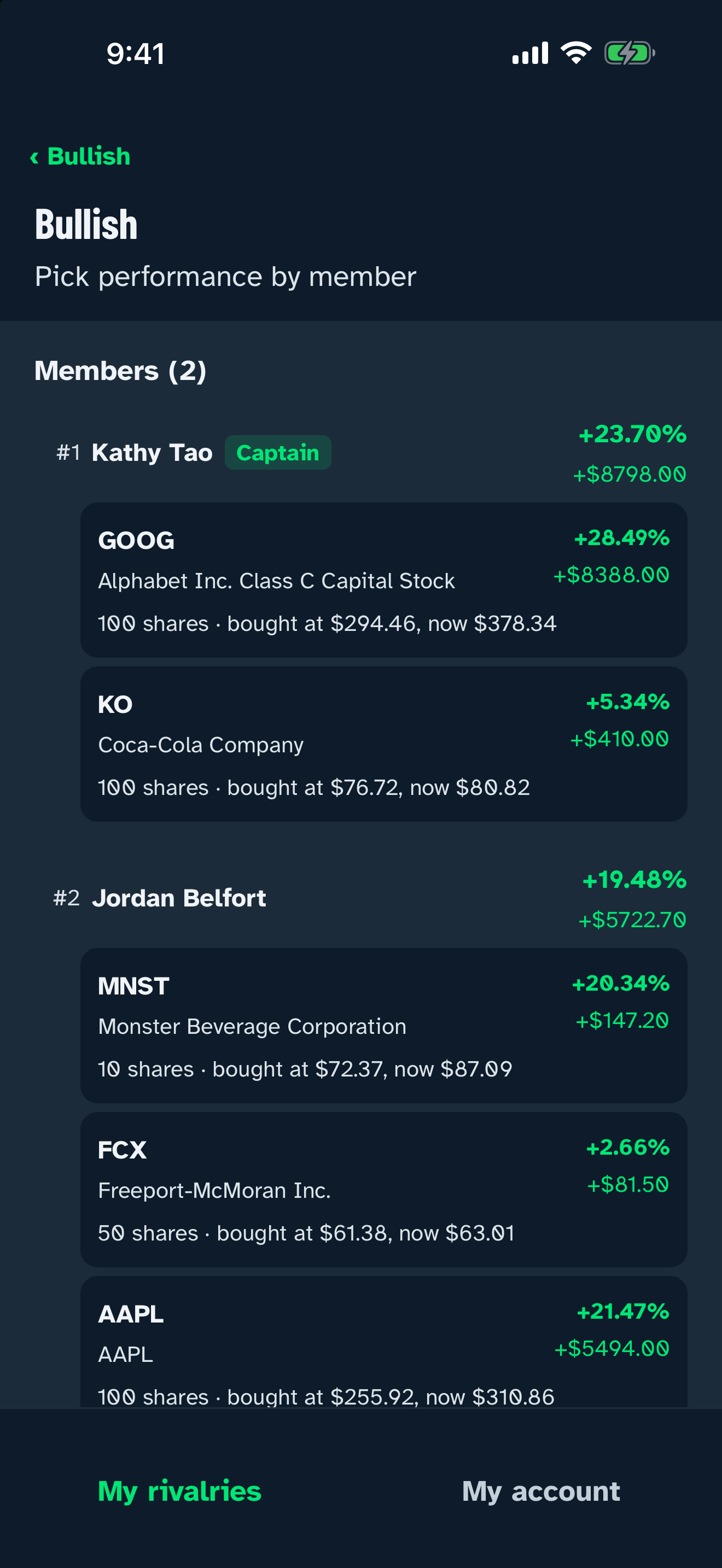This screenshot has height=1568, width=722.
Task: Tap the back chevron labeled Bullish
Action: tap(80, 156)
